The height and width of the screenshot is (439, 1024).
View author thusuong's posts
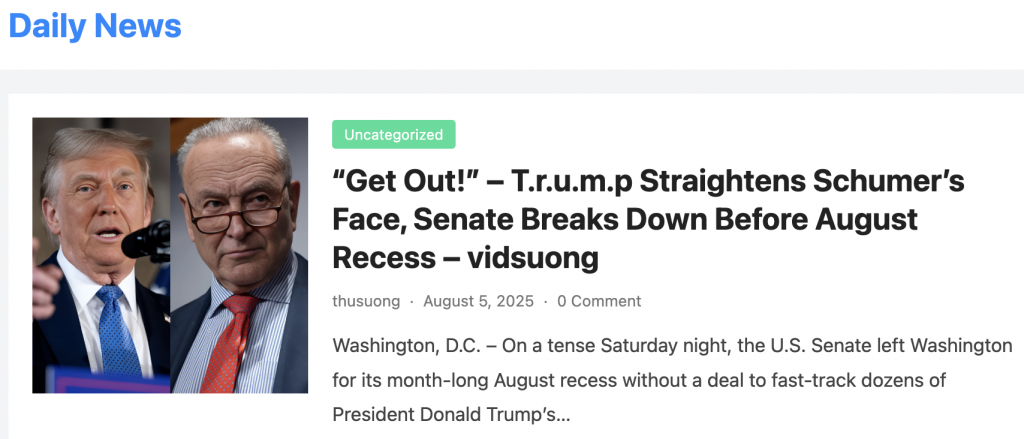click(x=366, y=301)
